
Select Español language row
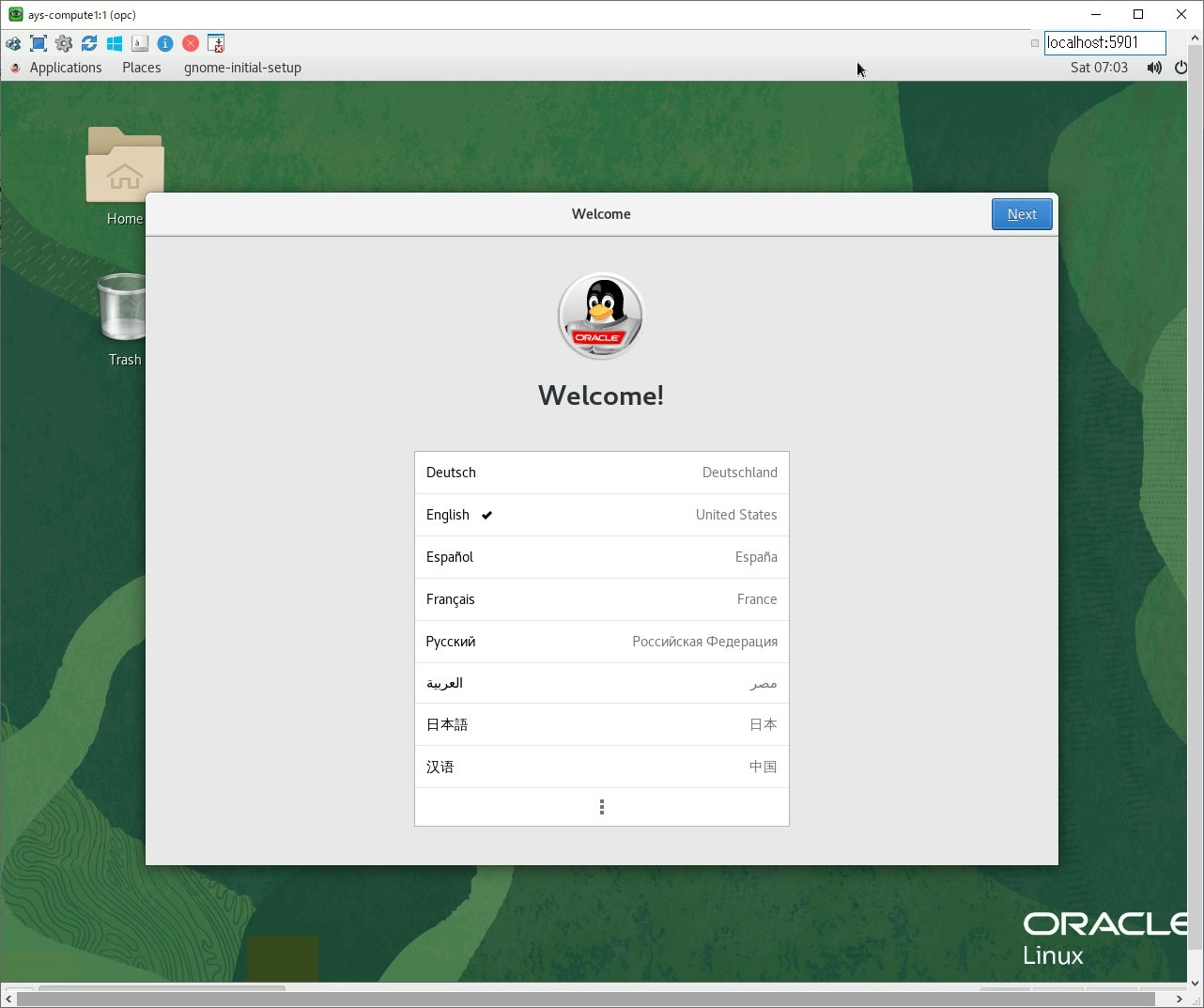(x=602, y=557)
